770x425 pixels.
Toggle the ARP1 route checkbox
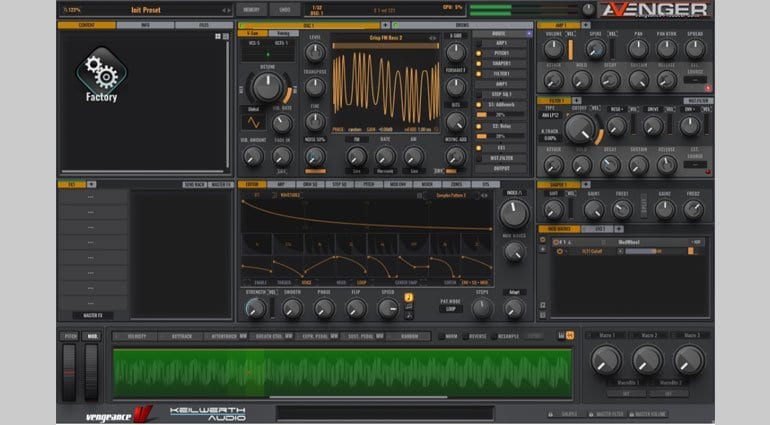(478, 43)
